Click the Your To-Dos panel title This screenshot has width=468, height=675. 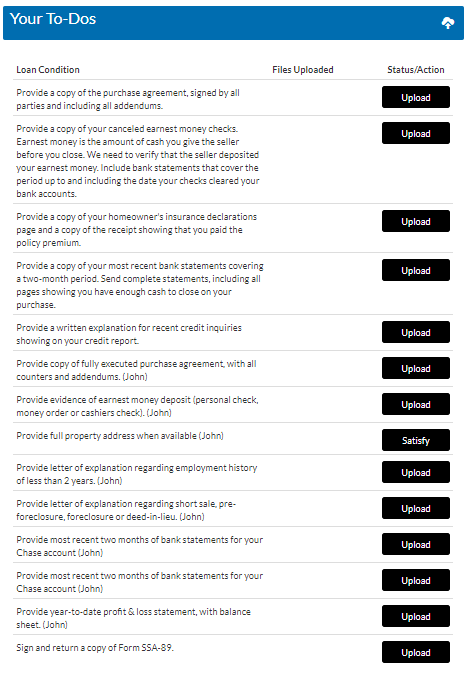(x=53, y=19)
